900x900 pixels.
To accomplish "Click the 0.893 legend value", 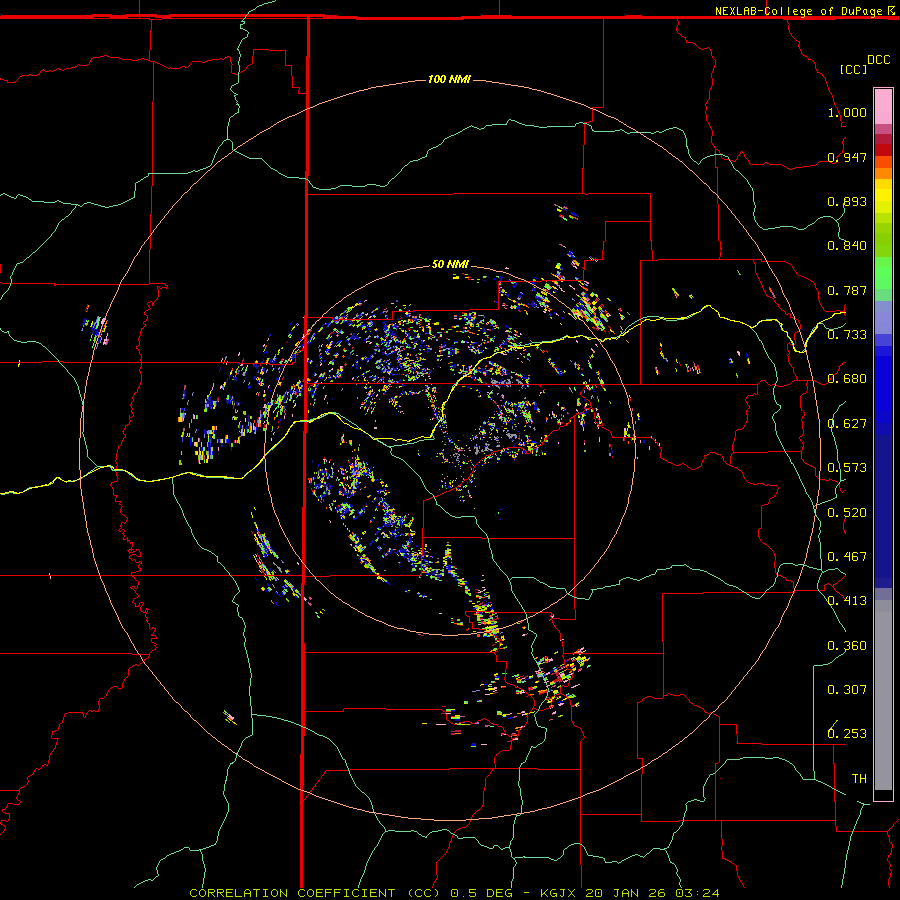I will (x=847, y=201).
